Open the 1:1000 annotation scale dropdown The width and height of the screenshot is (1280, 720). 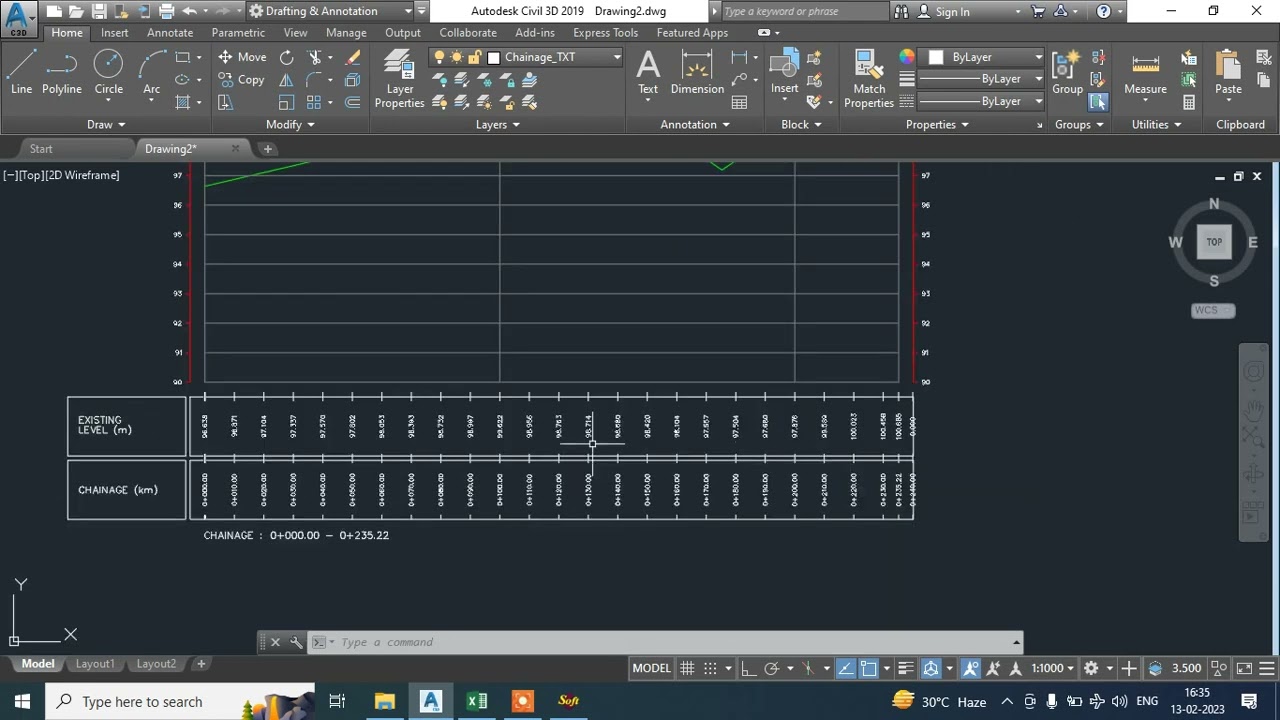[x=1053, y=668]
